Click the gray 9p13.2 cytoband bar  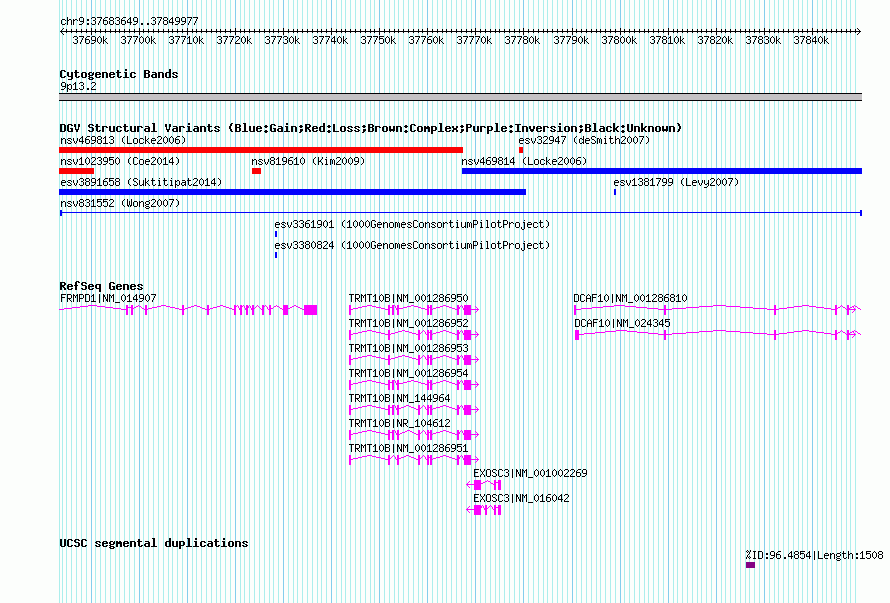click(461, 97)
